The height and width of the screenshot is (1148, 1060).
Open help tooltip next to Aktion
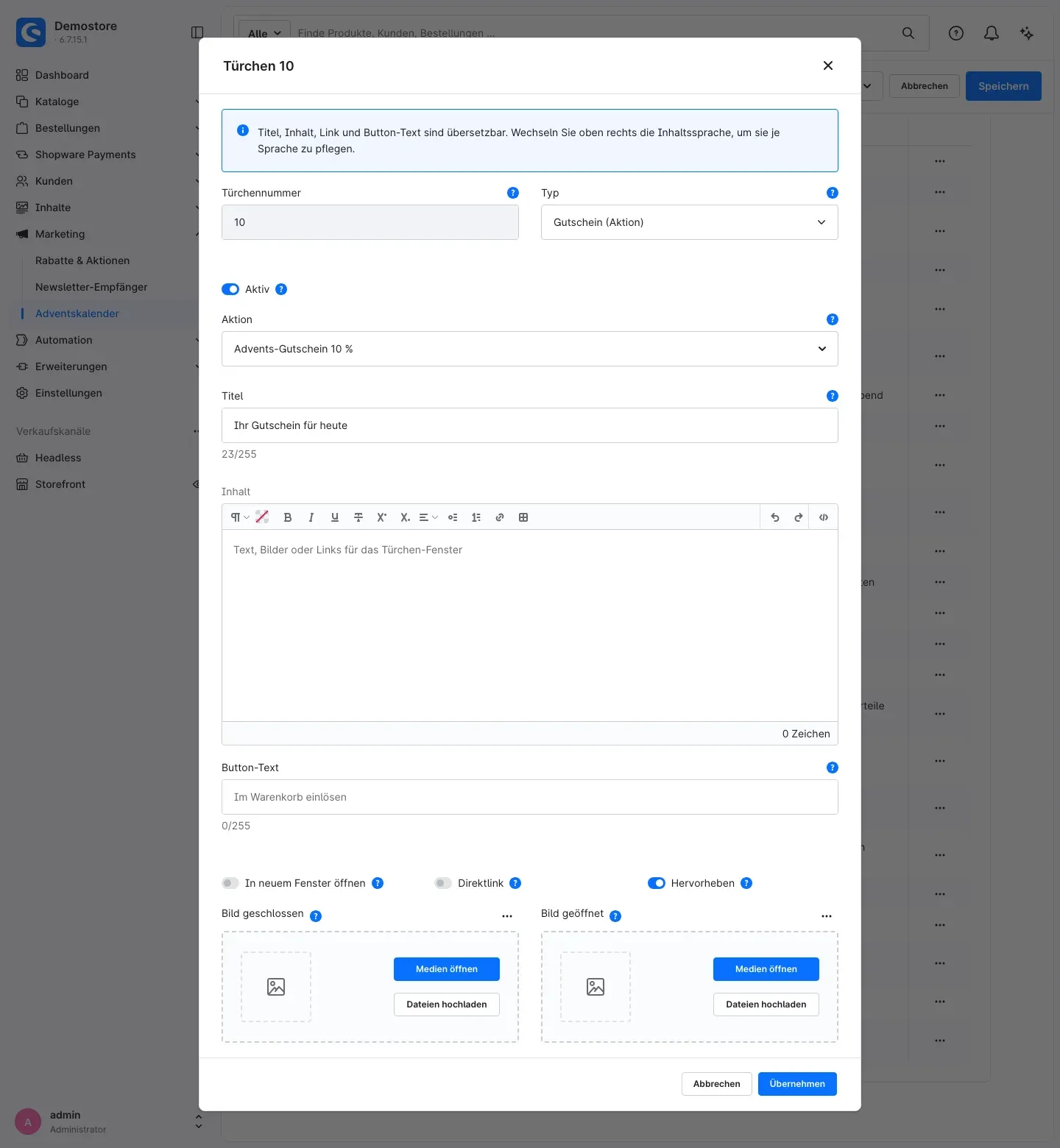click(833, 319)
